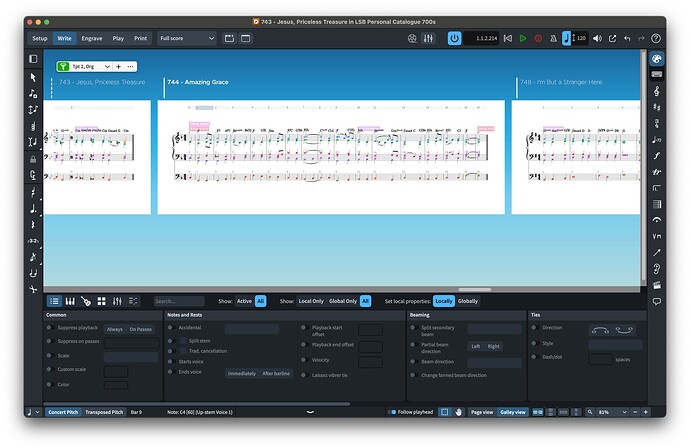Switch to Play mode
Viewport: 690px width, 448px height.
tap(118, 38)
